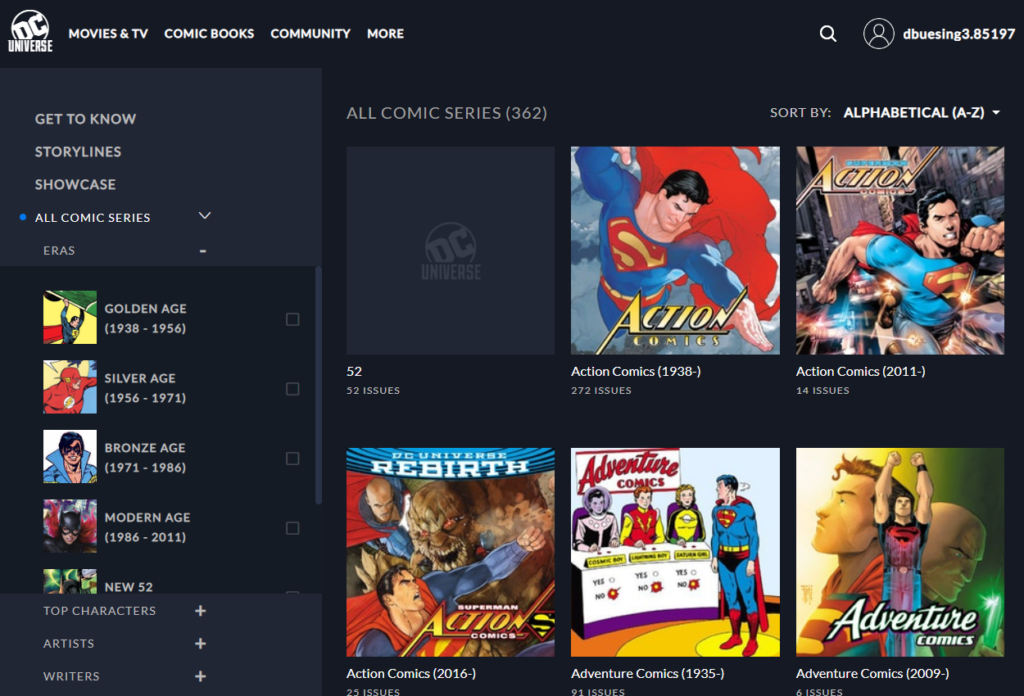This screenshot has width=1024, height=696.
Task: Click the Golden Age era thumbnail
Action: coord(70,317)
